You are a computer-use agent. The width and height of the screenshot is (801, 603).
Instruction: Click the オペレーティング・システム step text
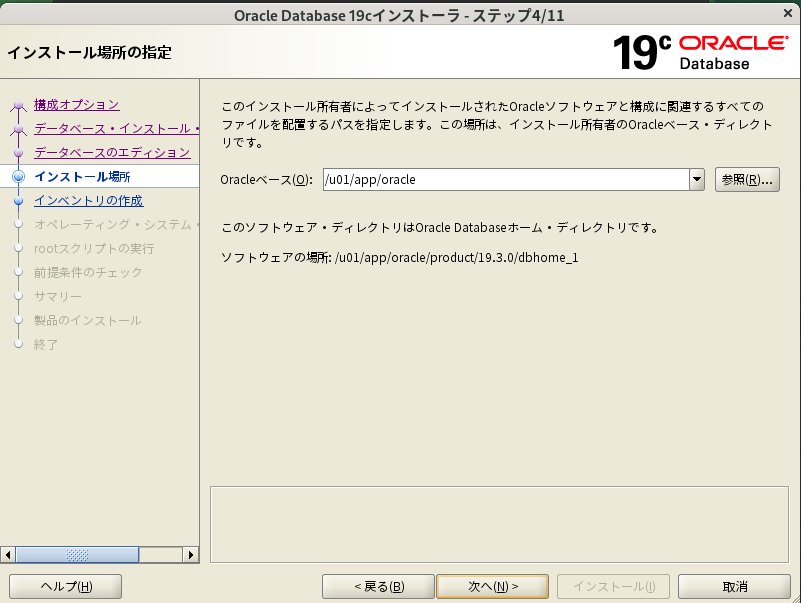116,225
